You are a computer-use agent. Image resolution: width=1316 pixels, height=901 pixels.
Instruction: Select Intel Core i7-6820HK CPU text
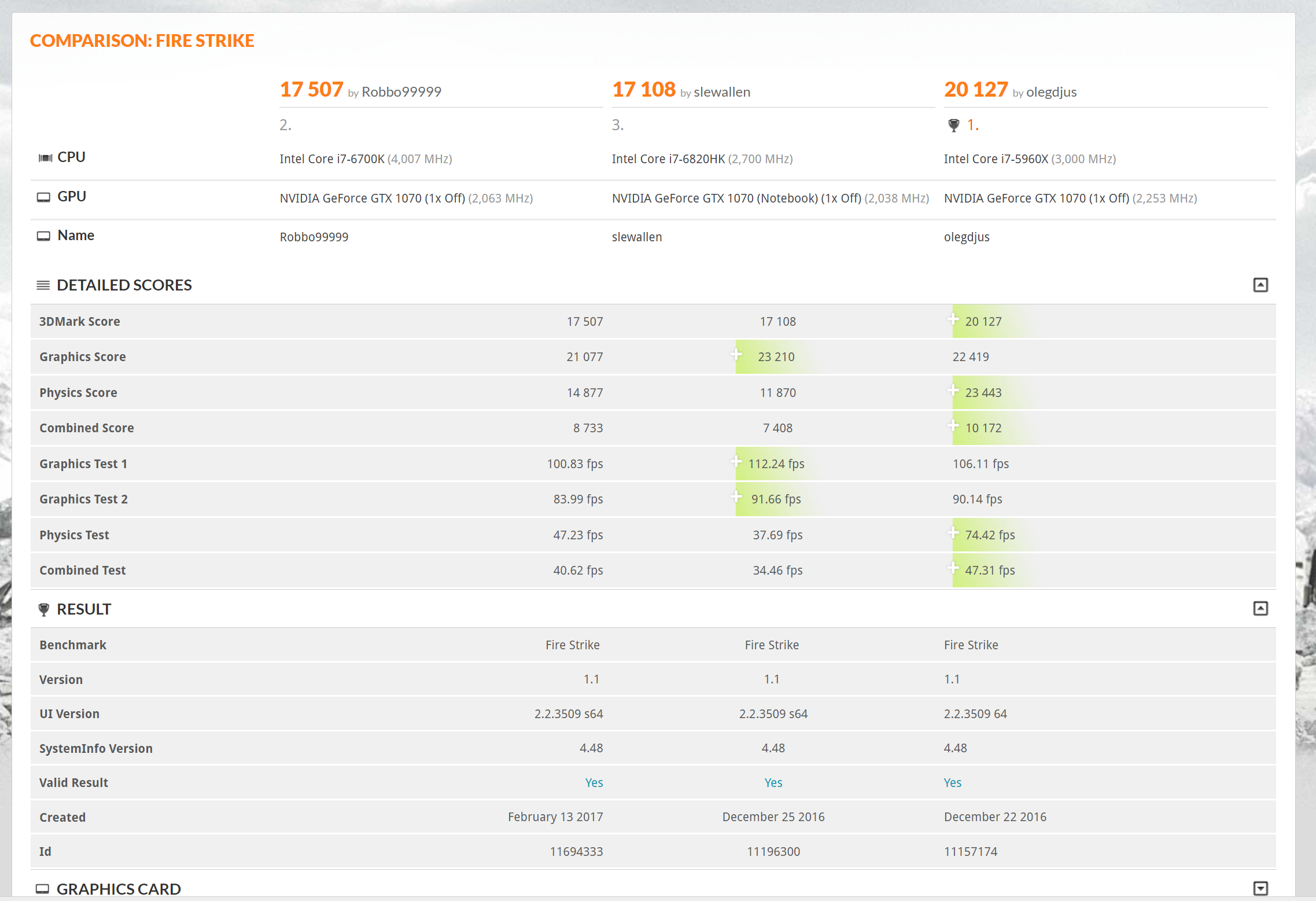point(668,159)
